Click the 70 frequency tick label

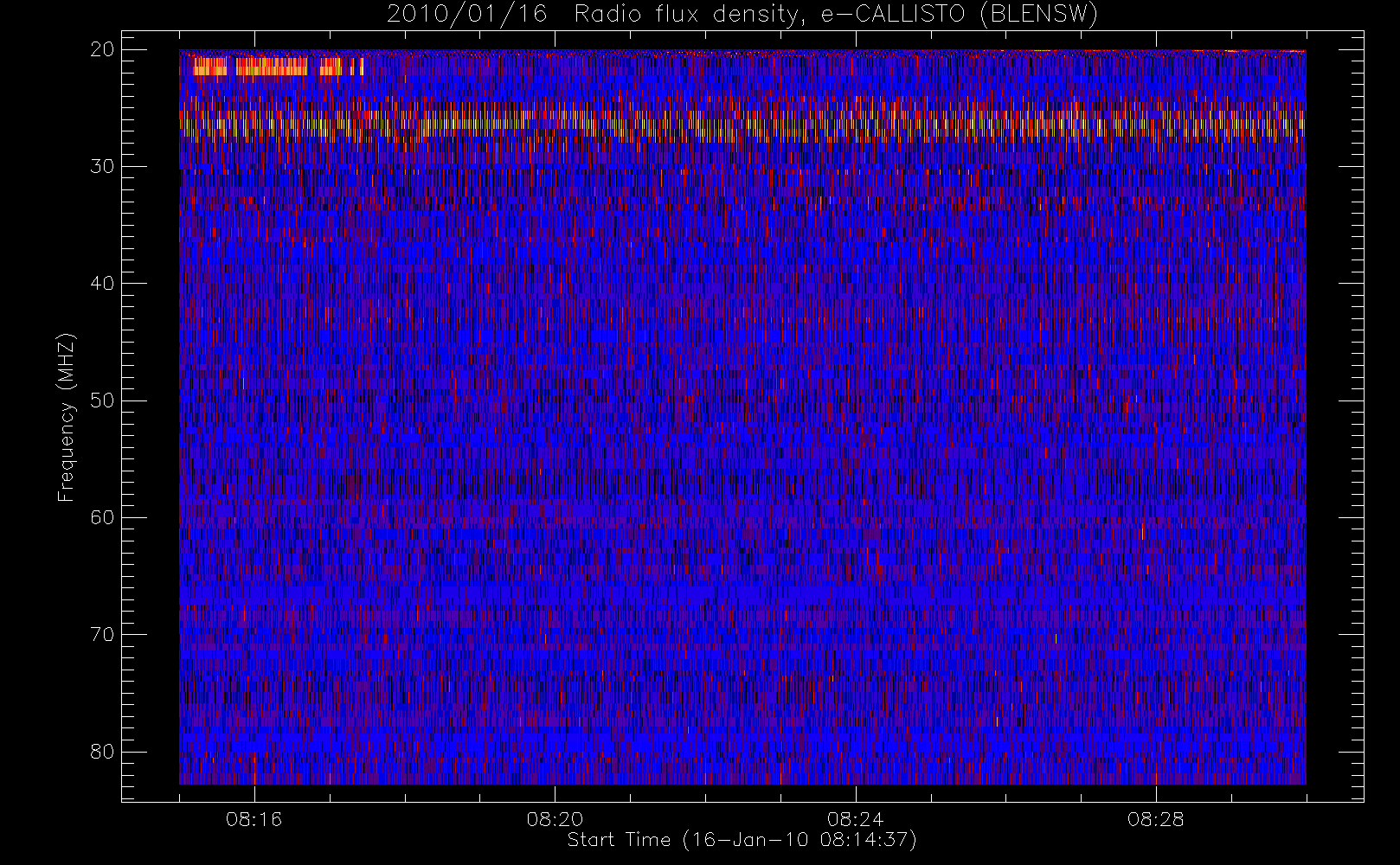pos(103,635)
